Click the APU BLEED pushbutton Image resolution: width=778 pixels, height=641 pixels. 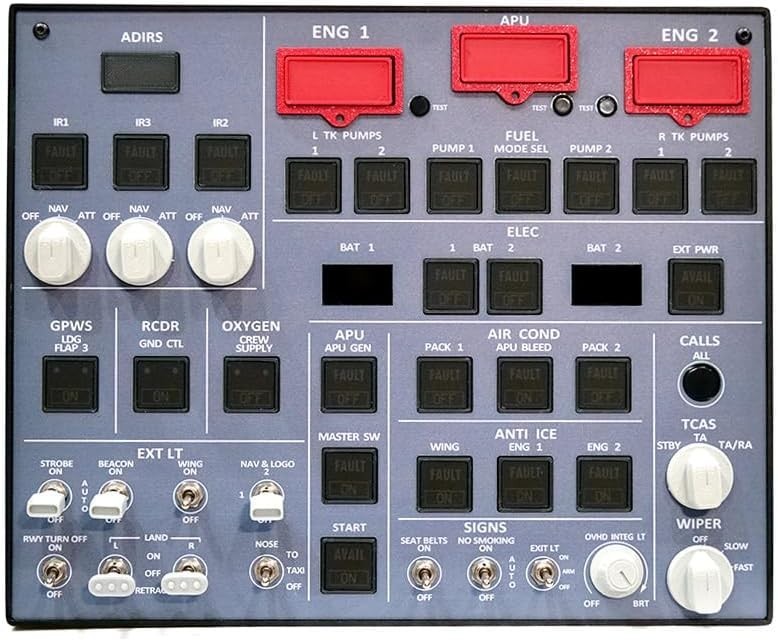[524, 385]
